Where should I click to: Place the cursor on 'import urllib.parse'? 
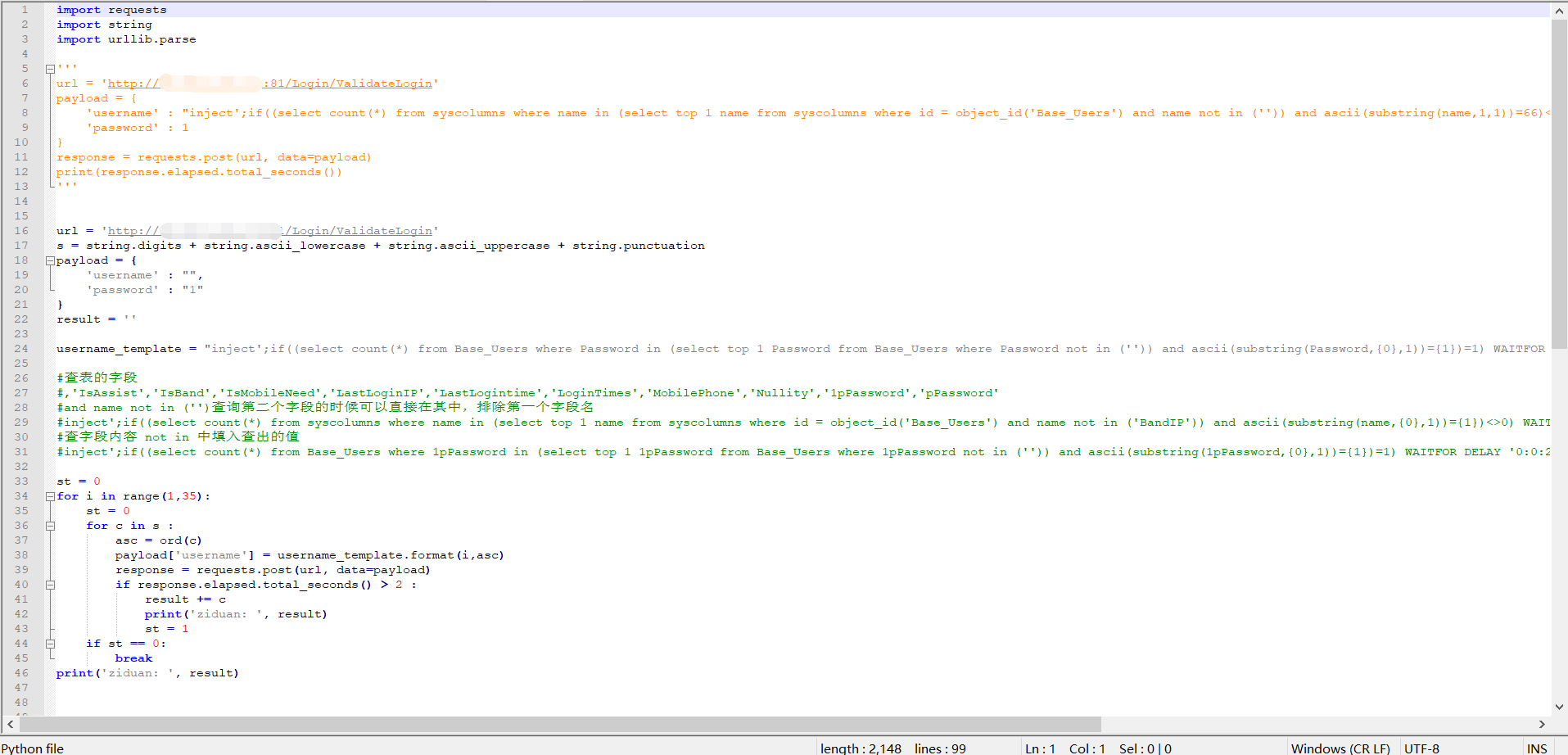[x=126, y=39]
